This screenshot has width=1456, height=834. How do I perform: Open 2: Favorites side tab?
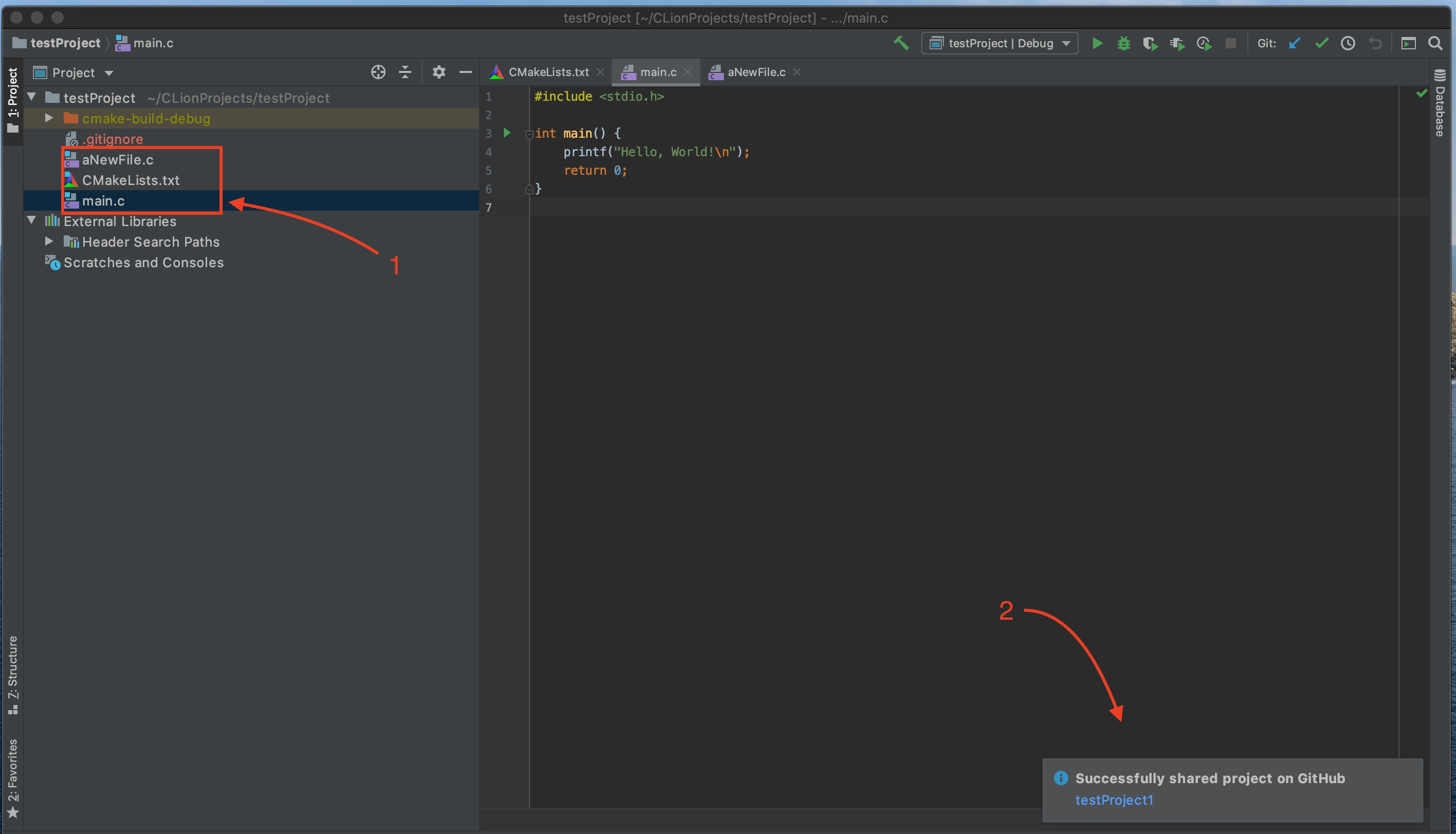tap(13, 779)
